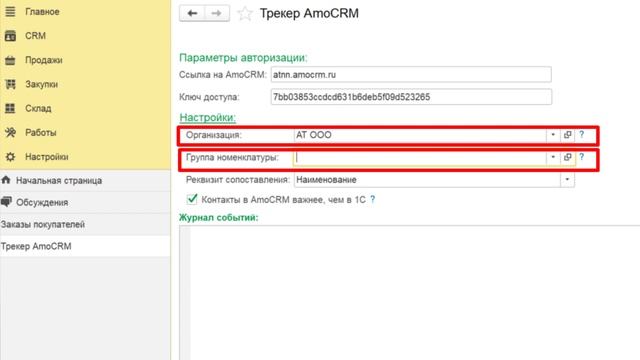
Task: Switch to the Начальная страница tab
Action: click(x=85, y=180)
